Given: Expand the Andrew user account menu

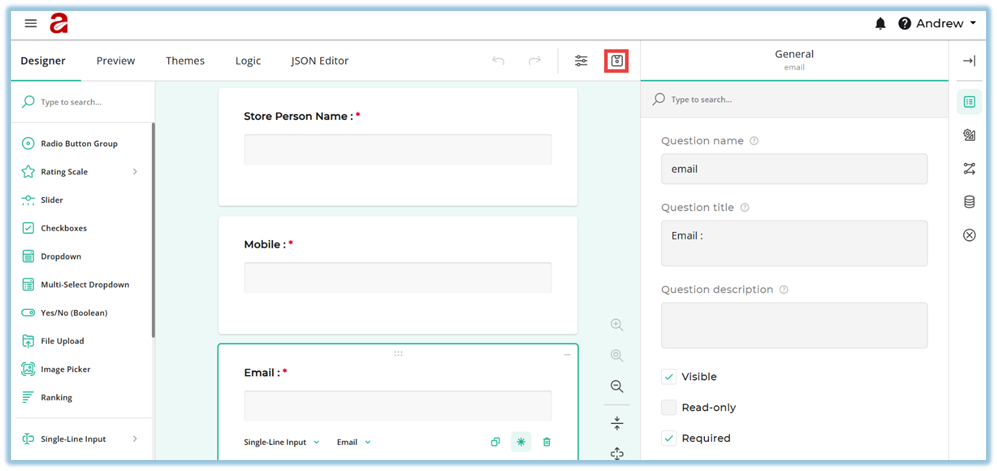Looking at the screenshot, I should pos(938,23).
